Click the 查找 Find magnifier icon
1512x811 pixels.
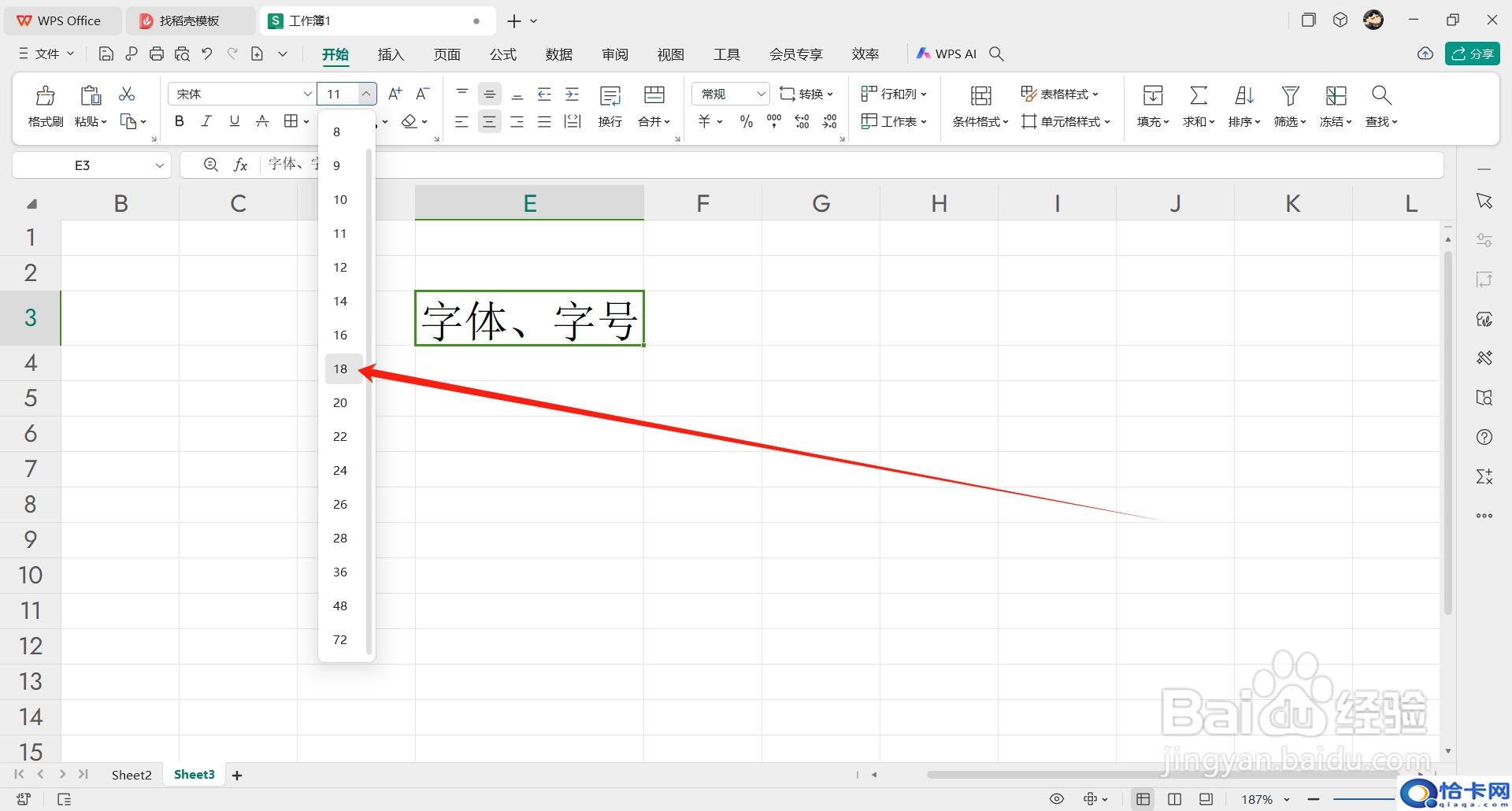(1381, 95)
